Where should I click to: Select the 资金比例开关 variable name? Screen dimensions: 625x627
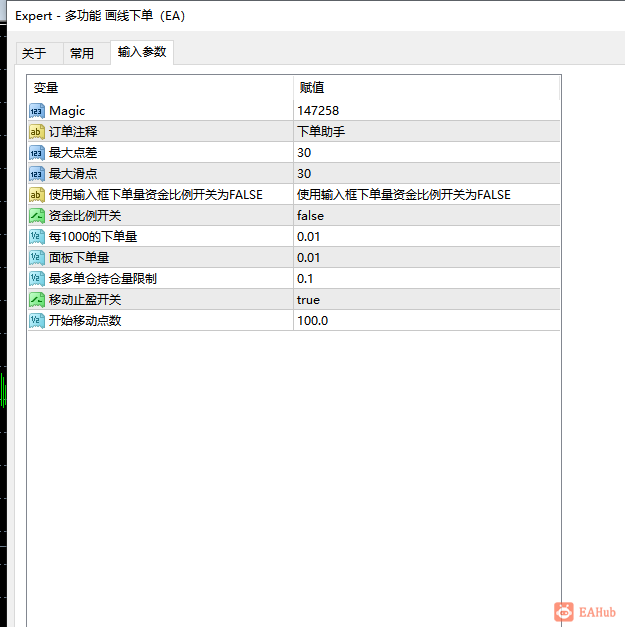coord(85,216)
